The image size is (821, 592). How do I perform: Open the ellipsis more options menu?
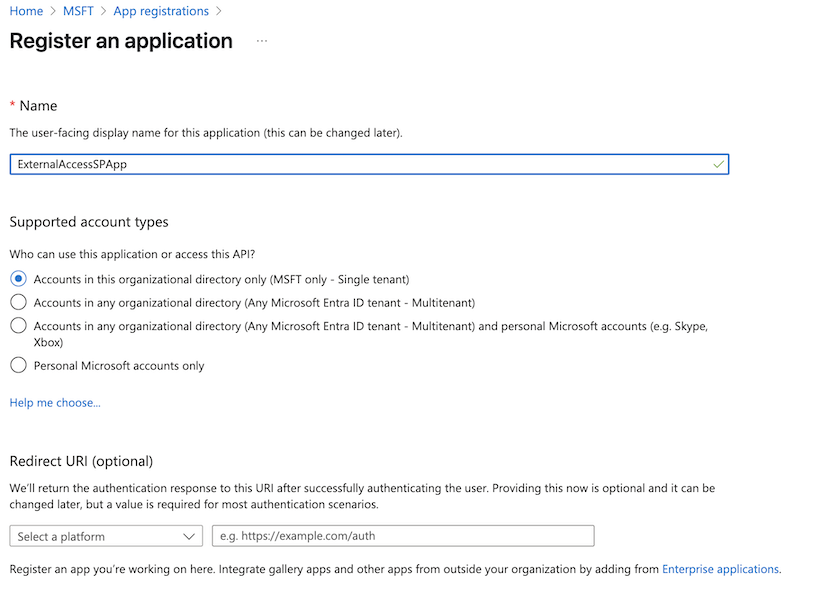(x=262, y=41)
